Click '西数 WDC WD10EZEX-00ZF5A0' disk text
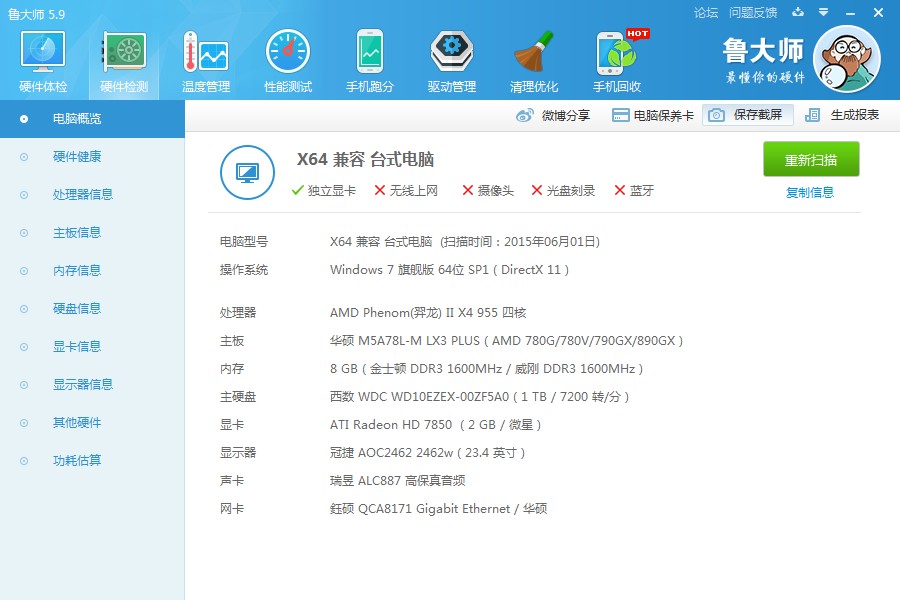This screenshot has height=600, width=900. [x=420, y=397]
